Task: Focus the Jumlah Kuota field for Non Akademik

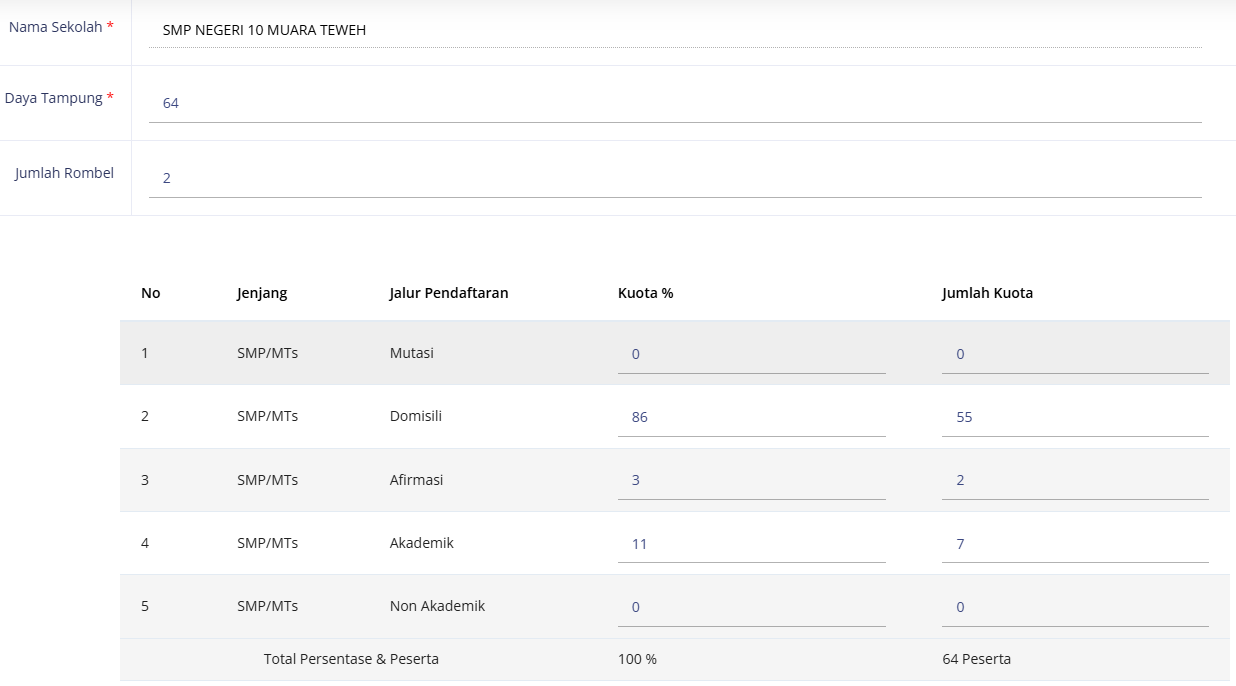Action: 1074,607
